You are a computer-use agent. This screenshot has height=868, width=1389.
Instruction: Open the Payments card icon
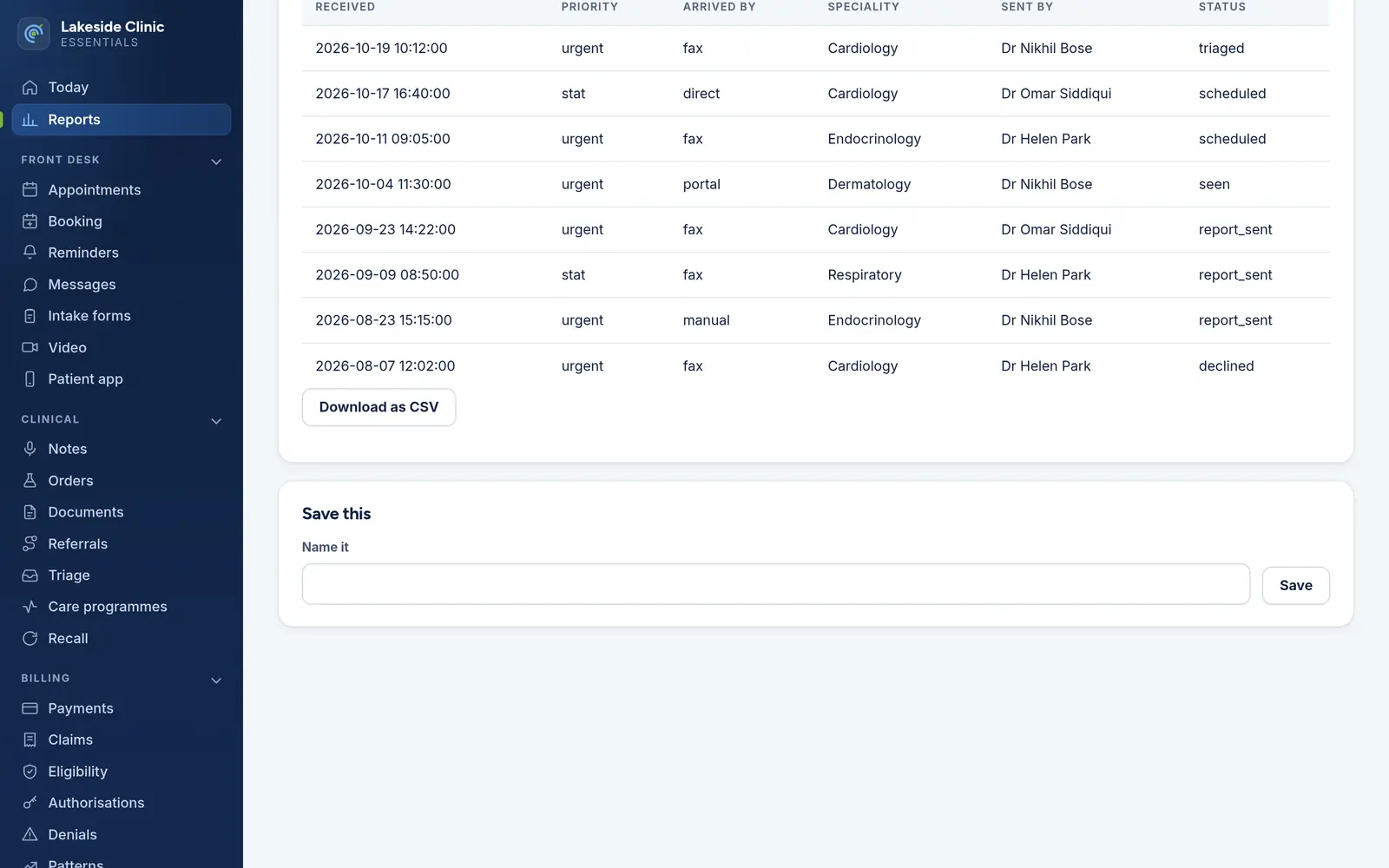(x=30, y=708)
